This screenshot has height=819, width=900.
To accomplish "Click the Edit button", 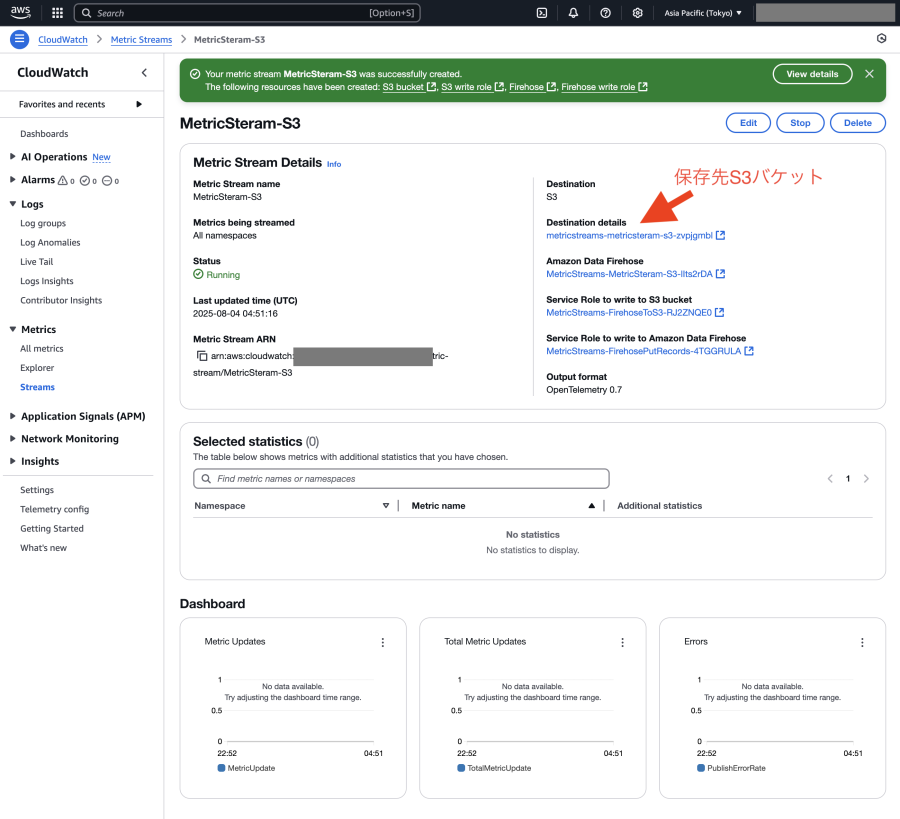I will click(x=748, y=123).
